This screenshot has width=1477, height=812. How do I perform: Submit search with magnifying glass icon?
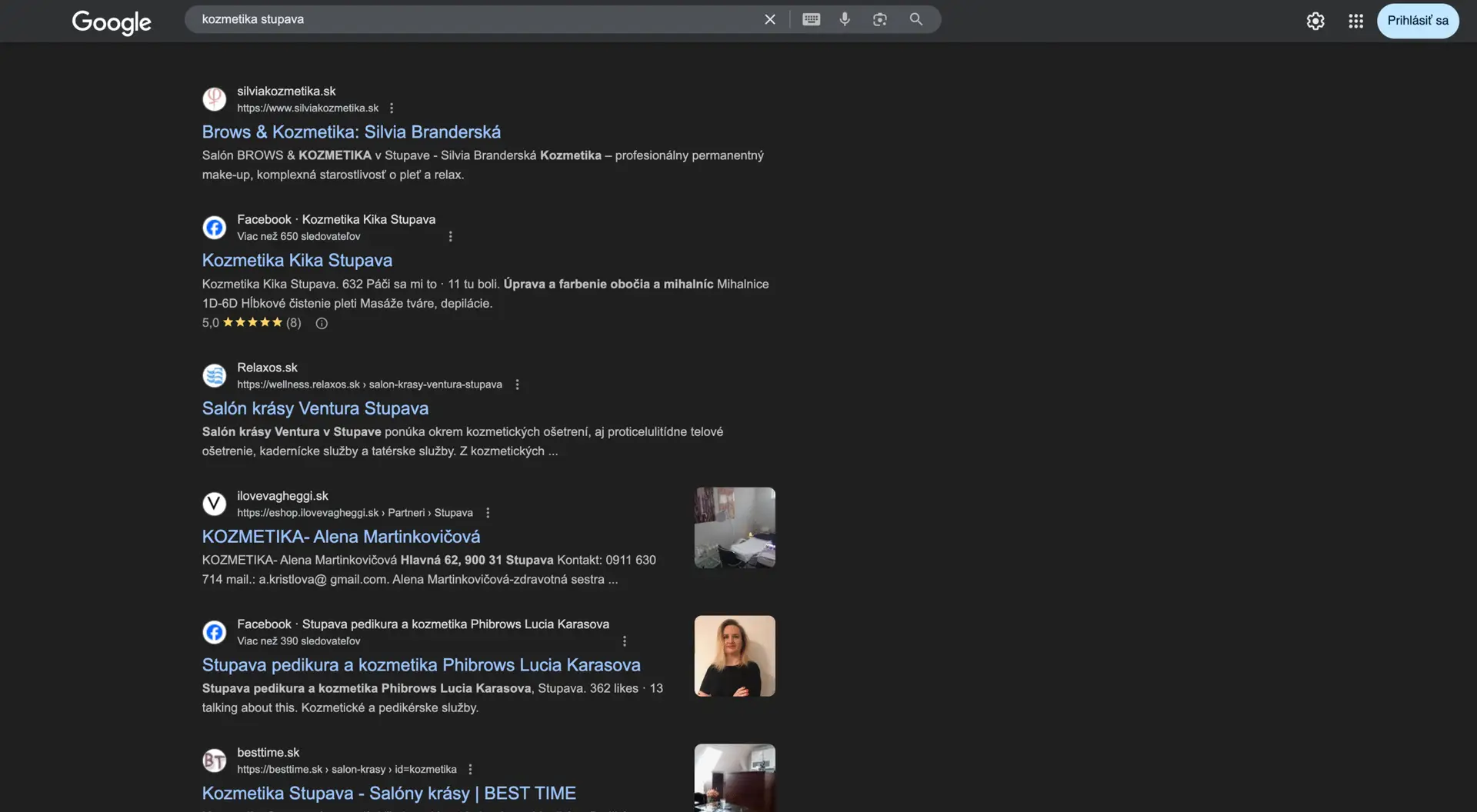(x=916, y=19)
